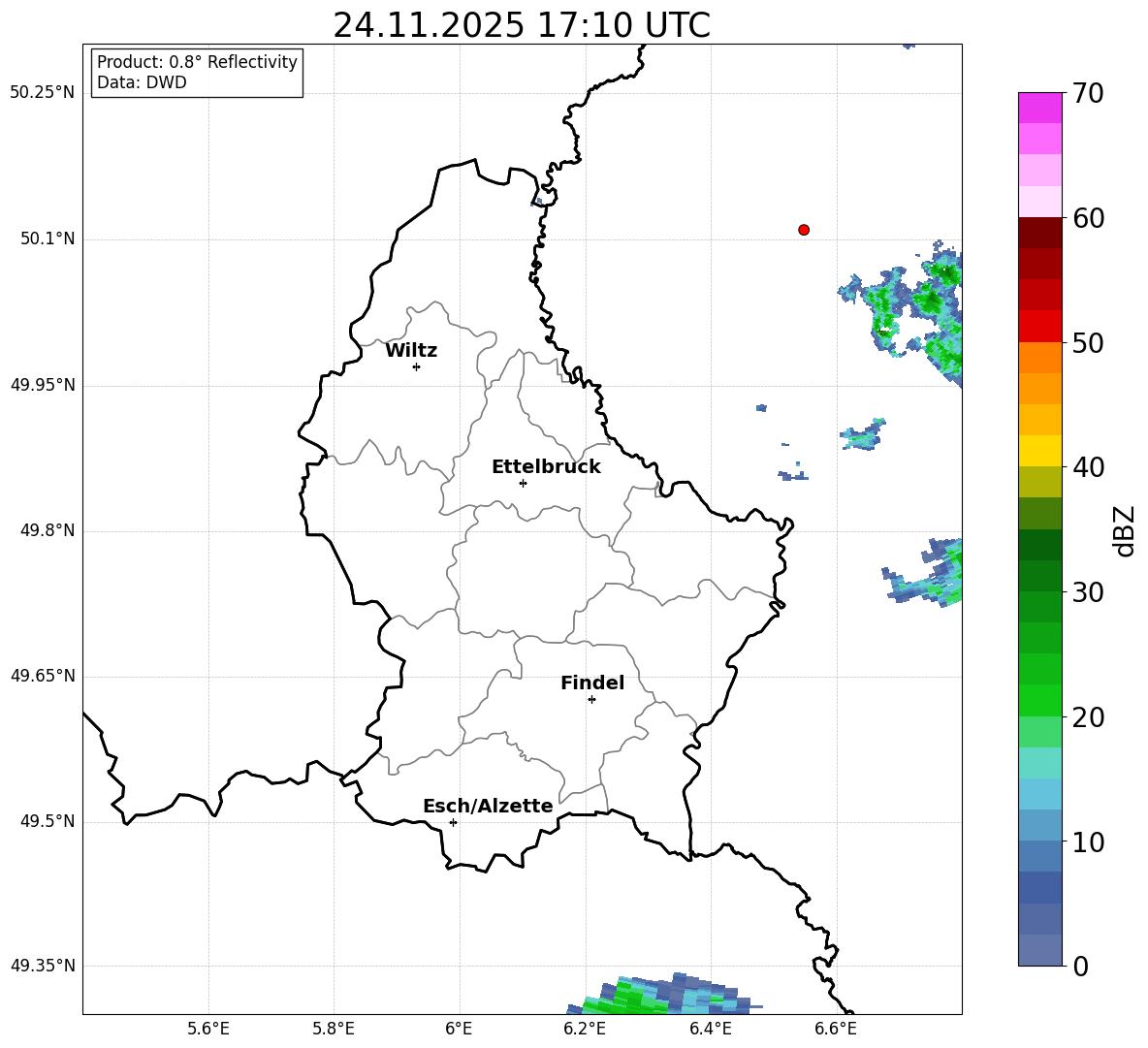This screenshot has height=1048, width=1148.
Task: Click the 'Data: DWD' source text
Action: click(142, 83)
